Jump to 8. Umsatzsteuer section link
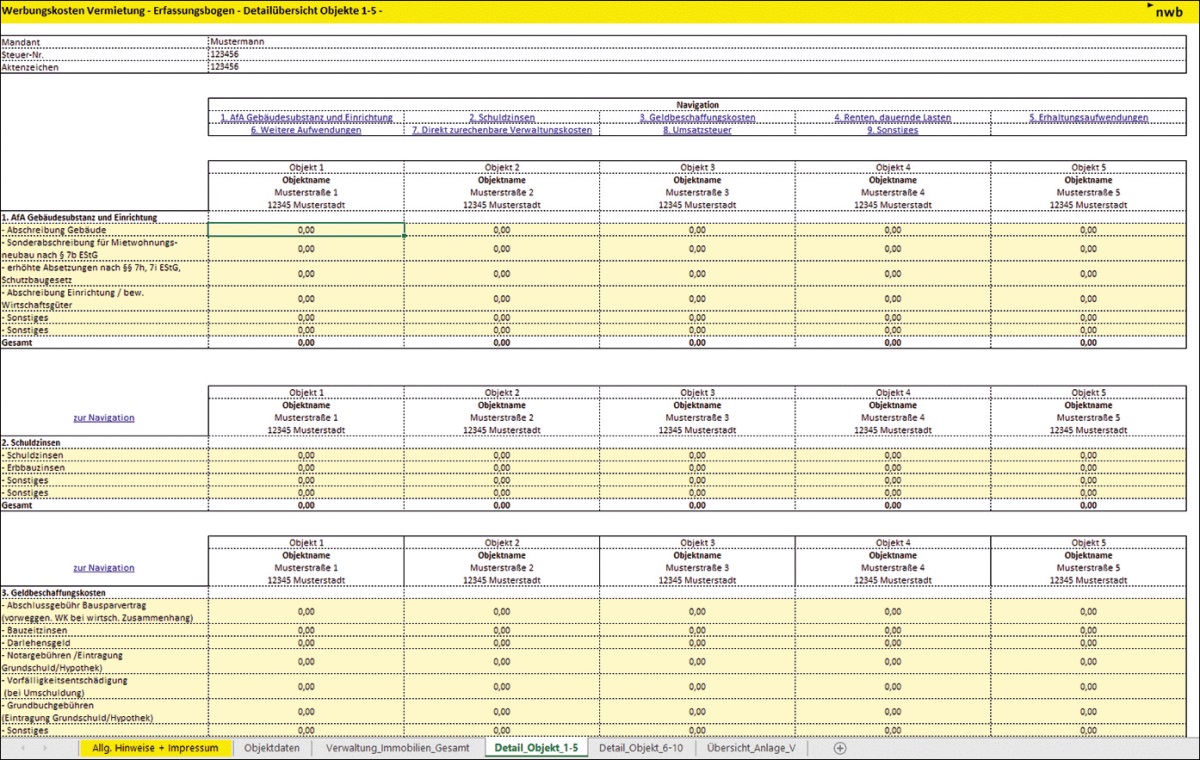This screenshot has height=760, width=1200. pos(697,130)
